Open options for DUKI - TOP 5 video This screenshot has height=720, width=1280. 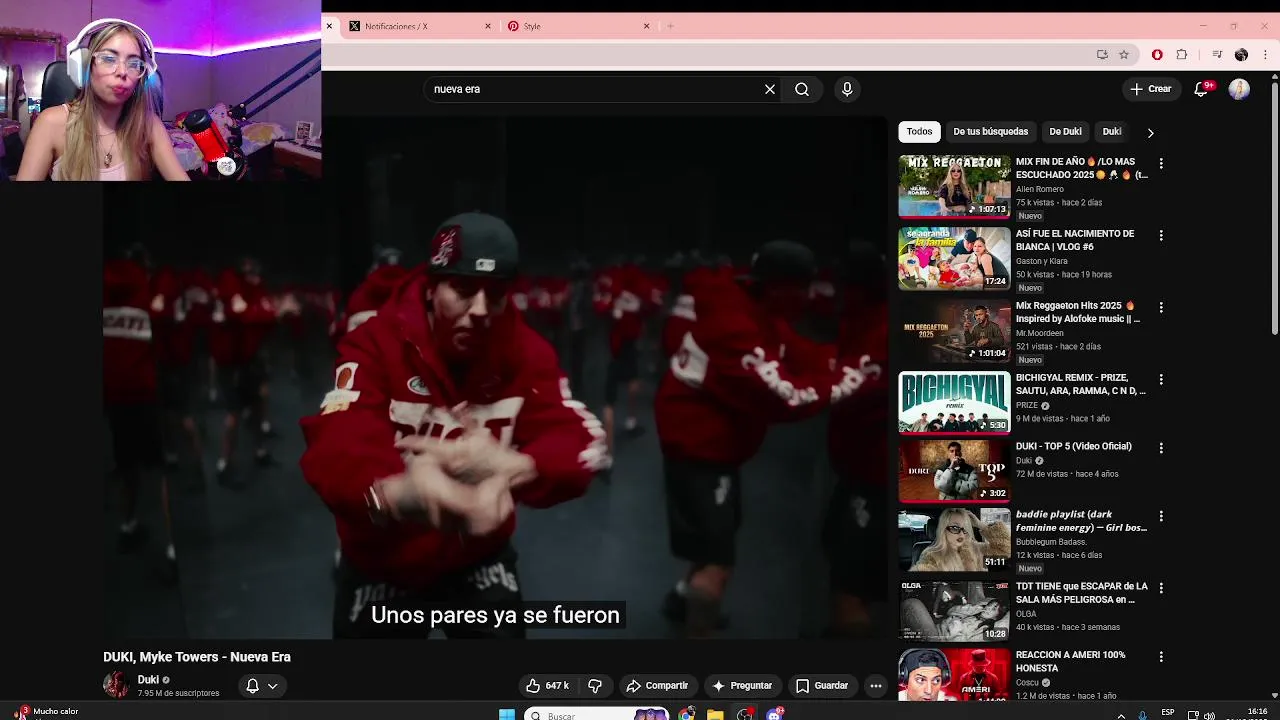1161,447
